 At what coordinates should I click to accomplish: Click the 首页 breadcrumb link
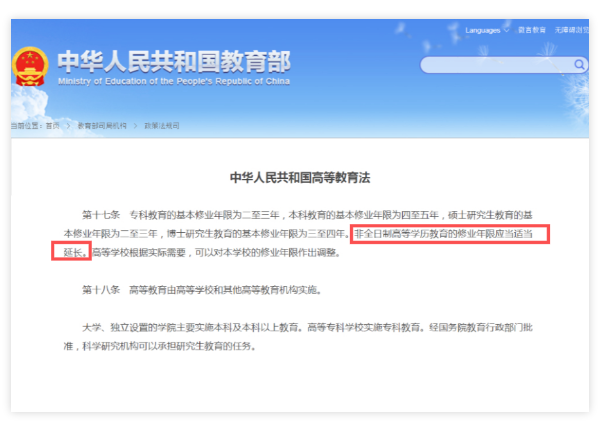[53, 126]
